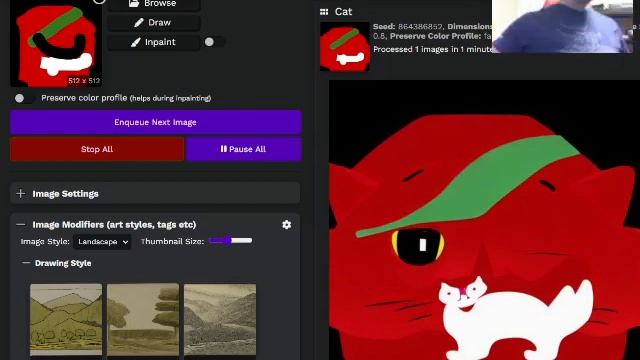Open the Draw tool
The height and width of the screenshot is (360, 640).
[x=154, y=23]
